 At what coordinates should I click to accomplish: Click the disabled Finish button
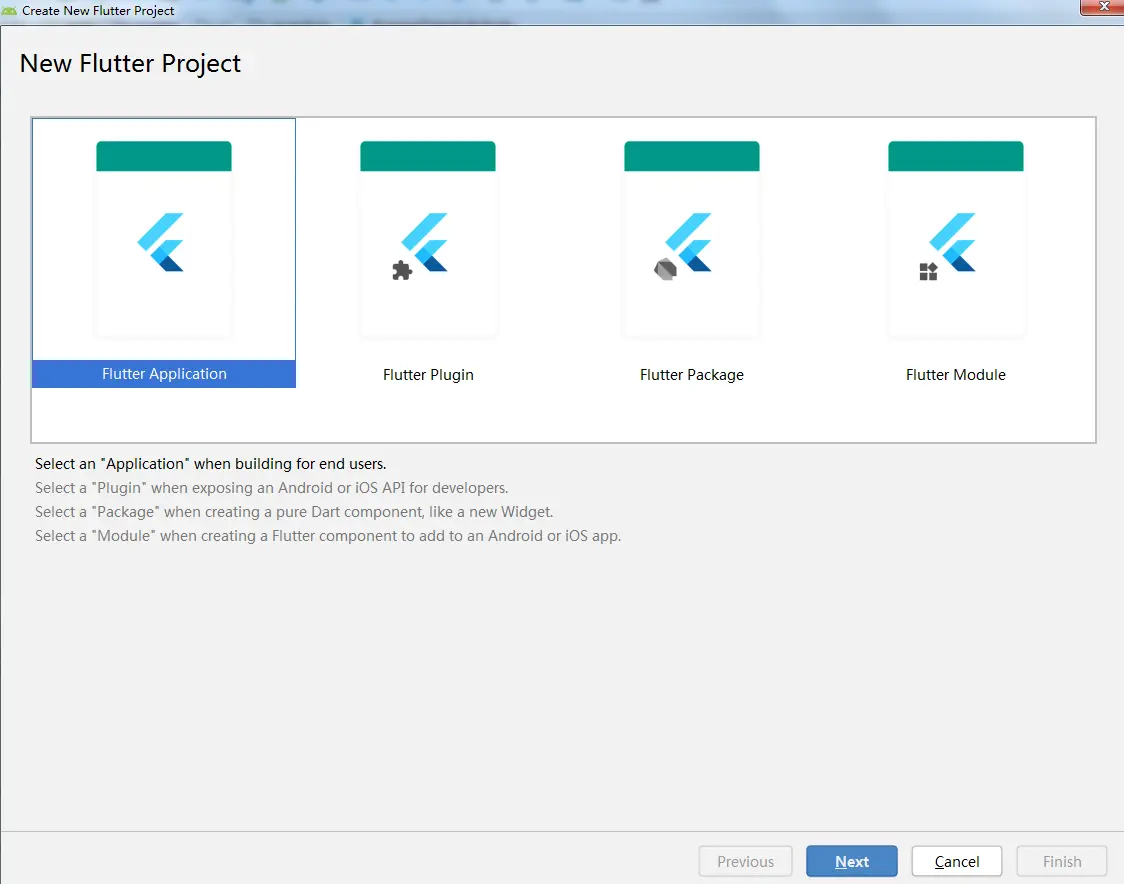pos(1062,861)
